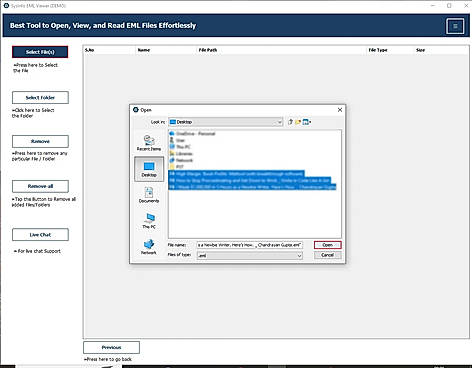Select the Libraries entry
The height and width of the screenshot is (368, 472).
click(x=181, y=154)
